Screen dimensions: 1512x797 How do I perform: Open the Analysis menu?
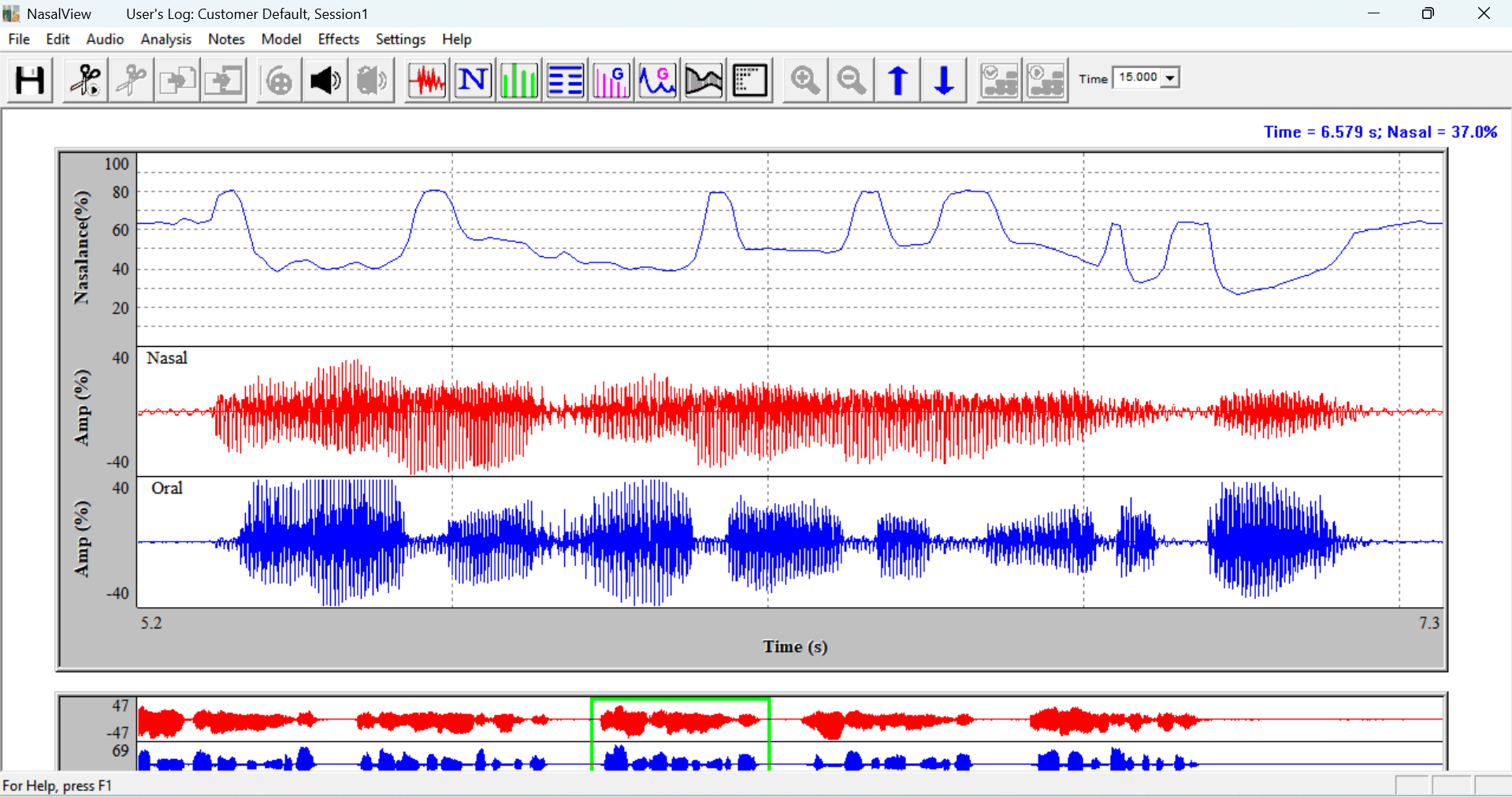pyautogui.click(x=165, y=39)
